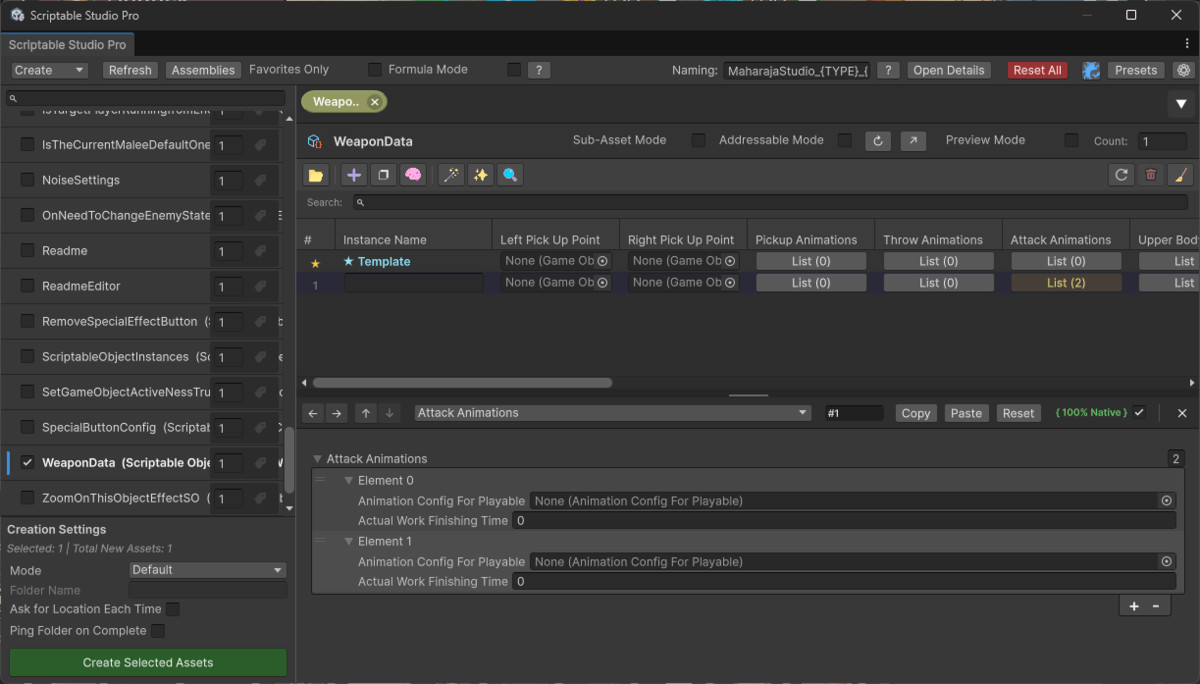1200x684 pixels.
Task: Toggle the Formula Mode checkbox
Action: coord(514,70)
